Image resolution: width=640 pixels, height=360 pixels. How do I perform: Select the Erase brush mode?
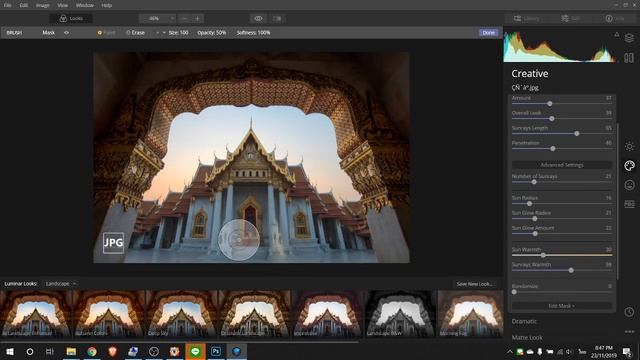136,33
